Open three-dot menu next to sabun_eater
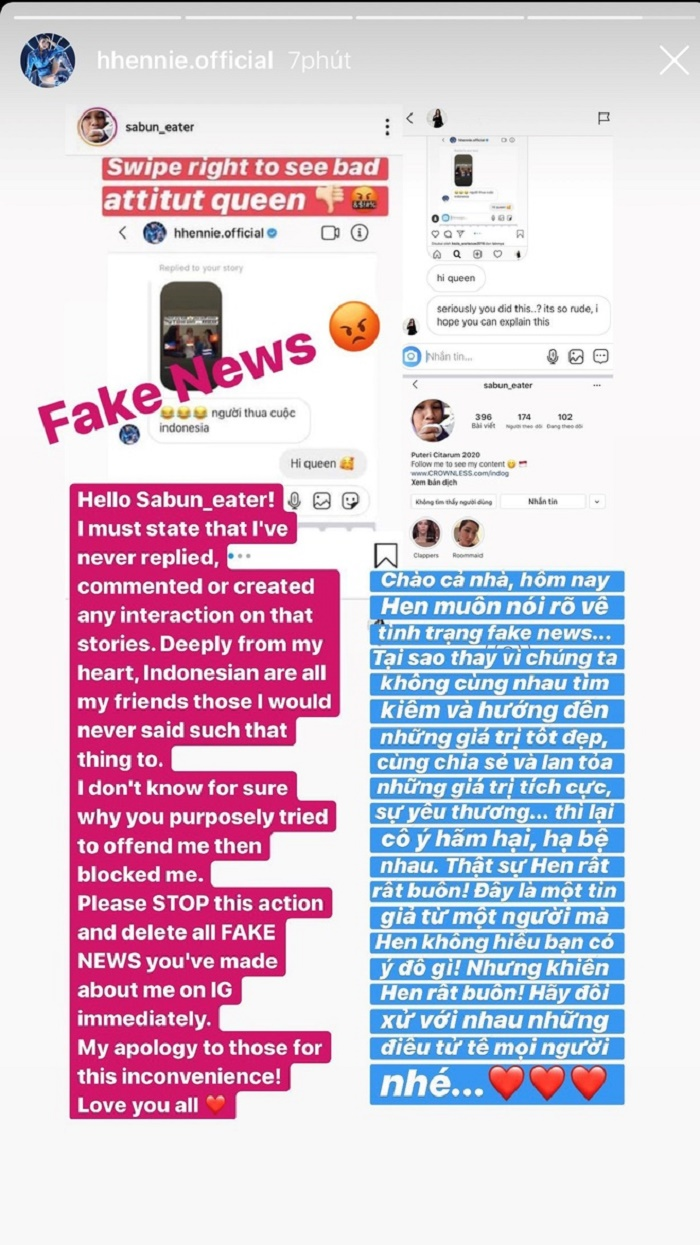The image size is (700, 1245). [387, 127]
